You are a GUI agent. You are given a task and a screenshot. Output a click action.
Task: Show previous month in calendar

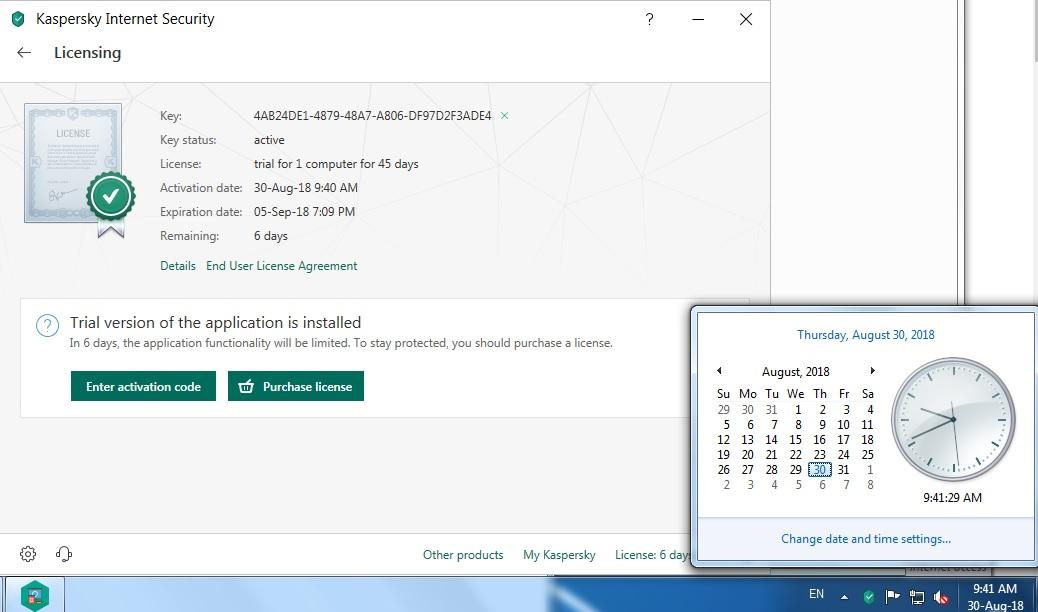click(719, 371)
